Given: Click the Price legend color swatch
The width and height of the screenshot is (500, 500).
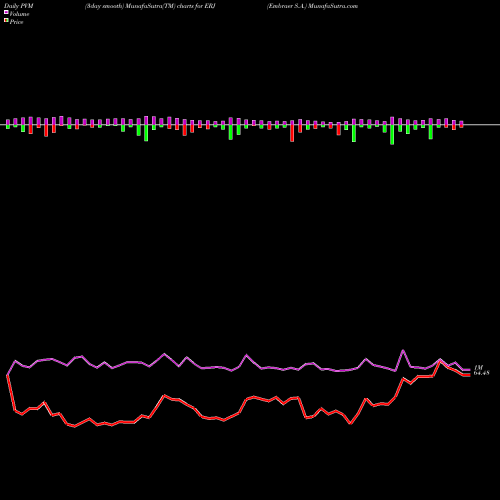Looking at the screenshot, I should (6, 21).
